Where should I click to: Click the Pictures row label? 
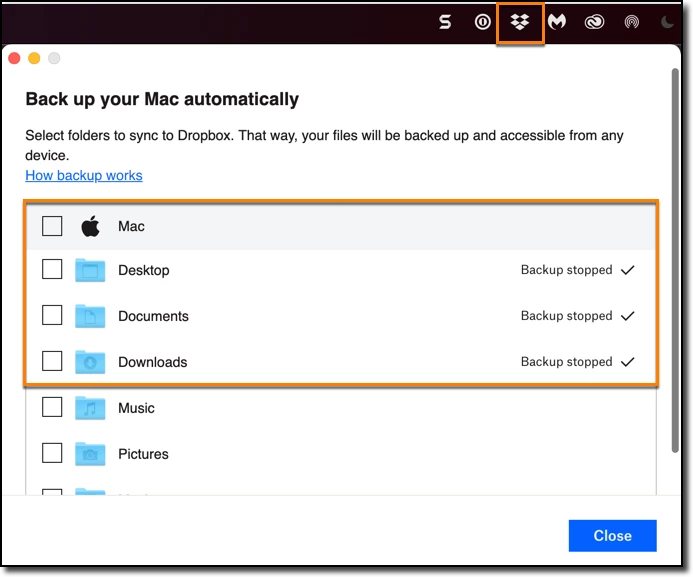pos(143,454)
